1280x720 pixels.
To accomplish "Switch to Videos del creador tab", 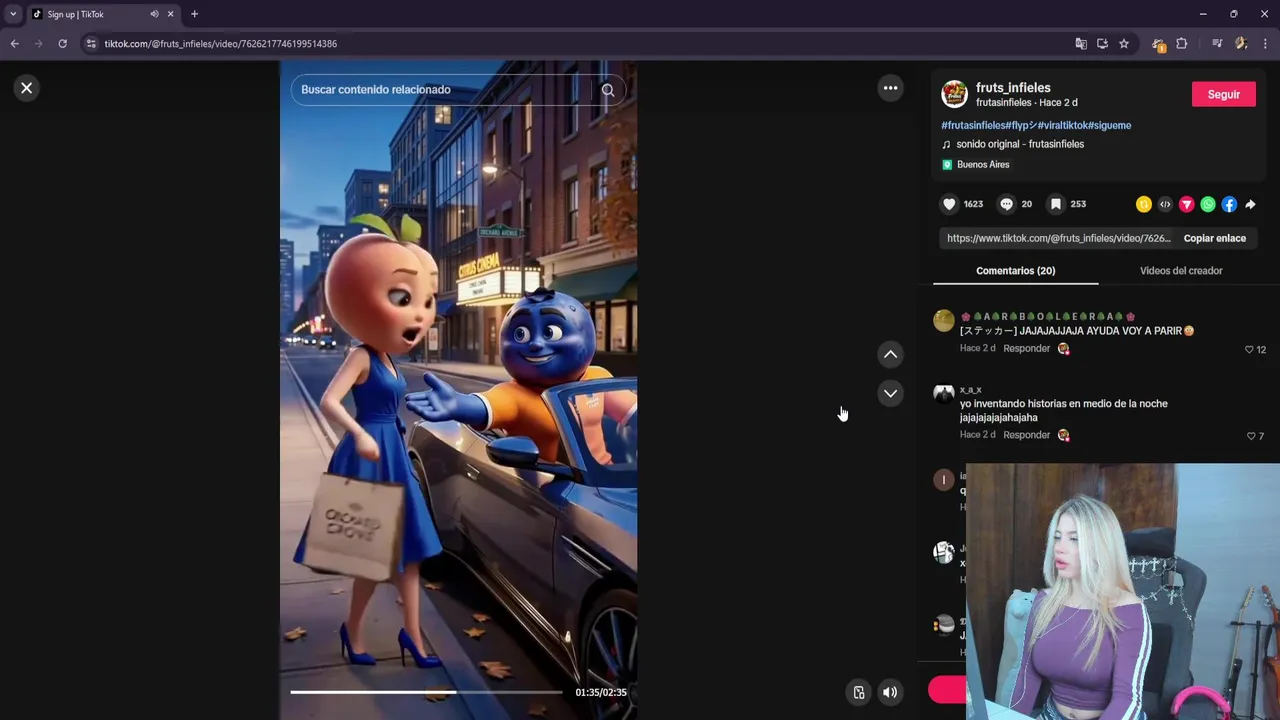I will tap(1181, 271).
